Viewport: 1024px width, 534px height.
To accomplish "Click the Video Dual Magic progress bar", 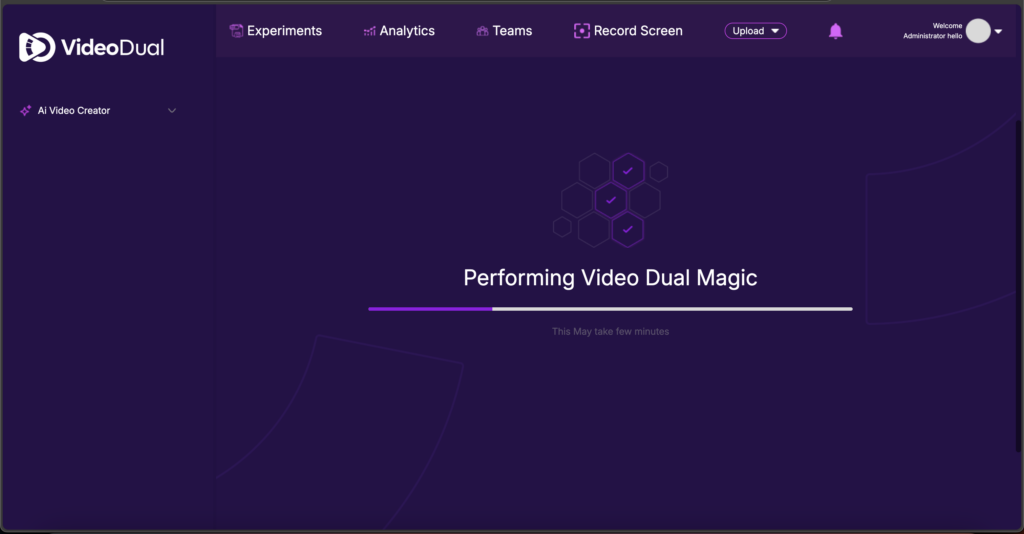I will (x=610, y=309).
